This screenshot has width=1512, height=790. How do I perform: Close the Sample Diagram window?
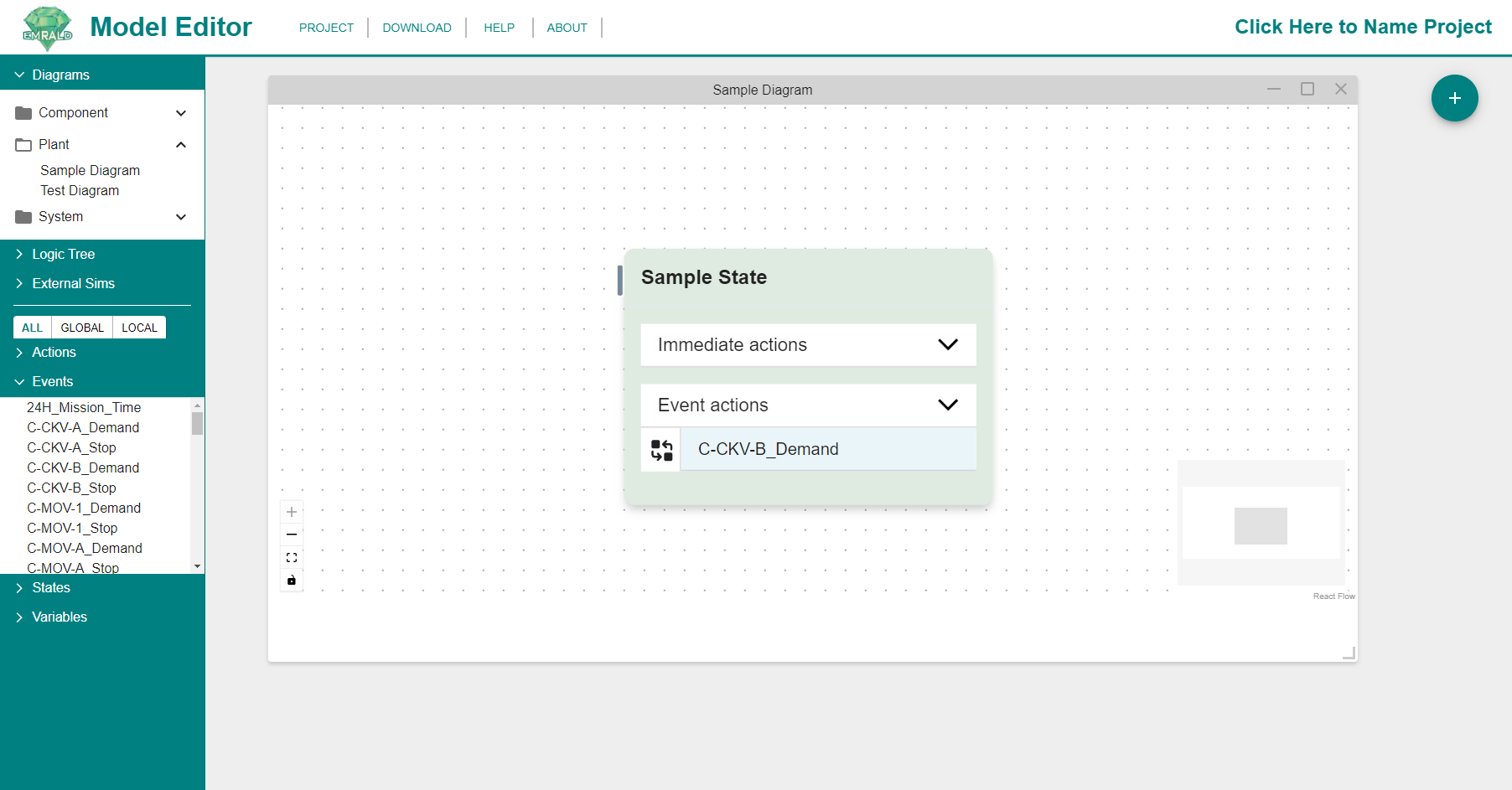[x=1341, y=89]
